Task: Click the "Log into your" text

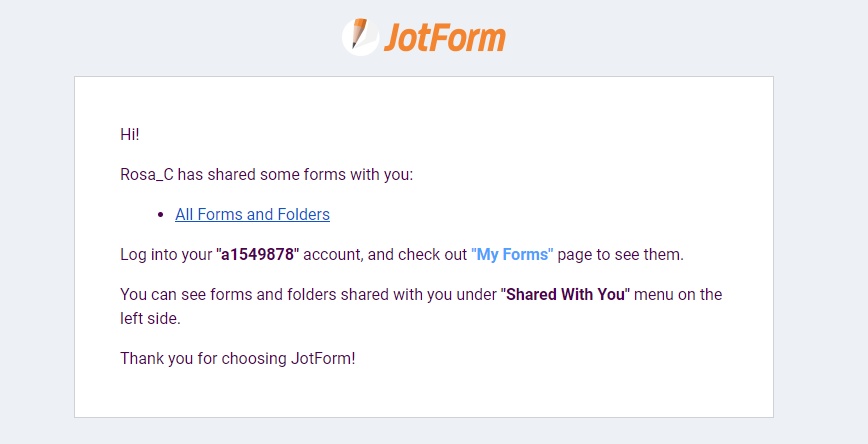Action: point(165,254)
